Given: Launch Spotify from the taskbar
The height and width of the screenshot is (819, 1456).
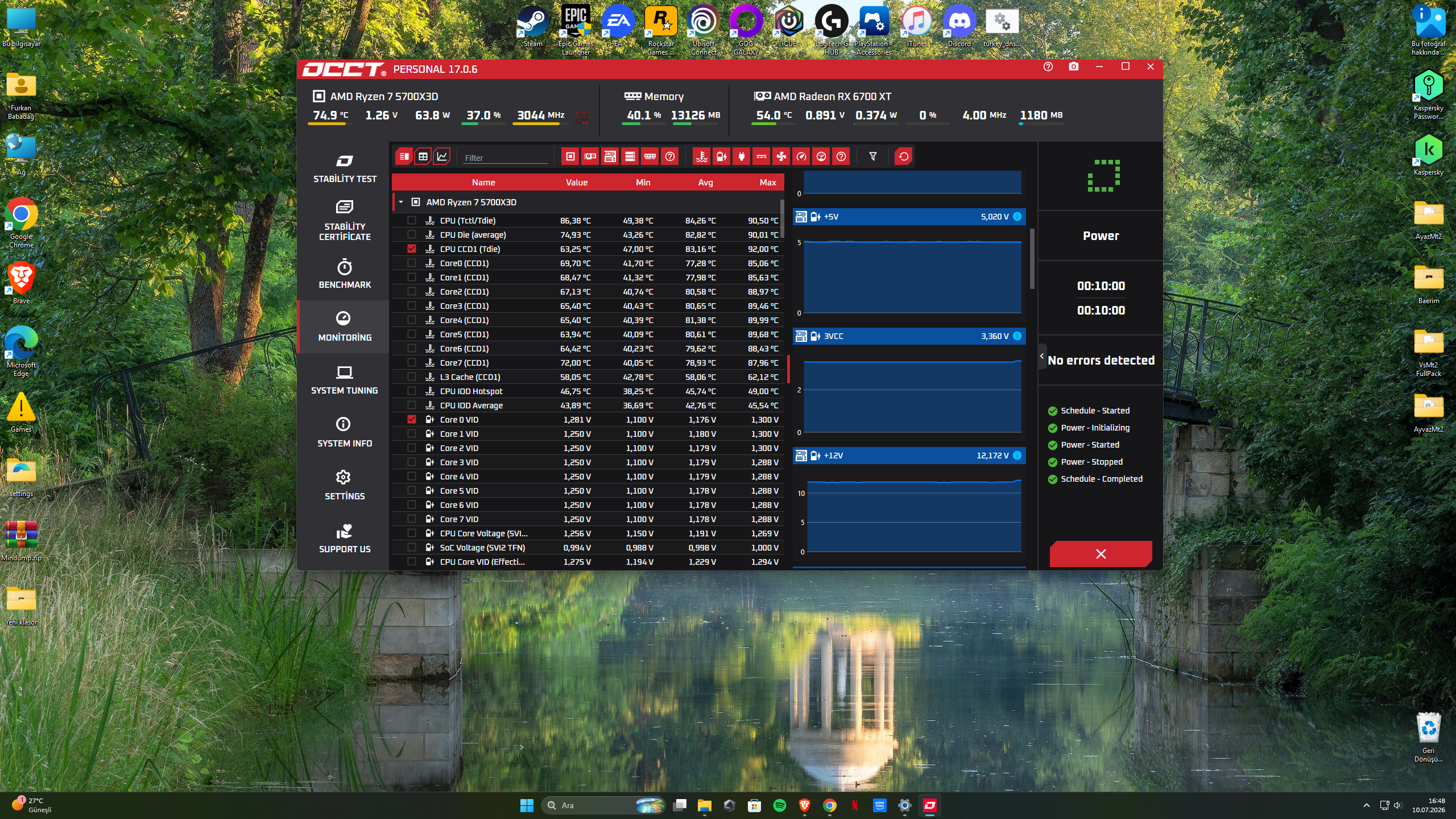Looking at the screenshot, I should (x=780, y=805).
